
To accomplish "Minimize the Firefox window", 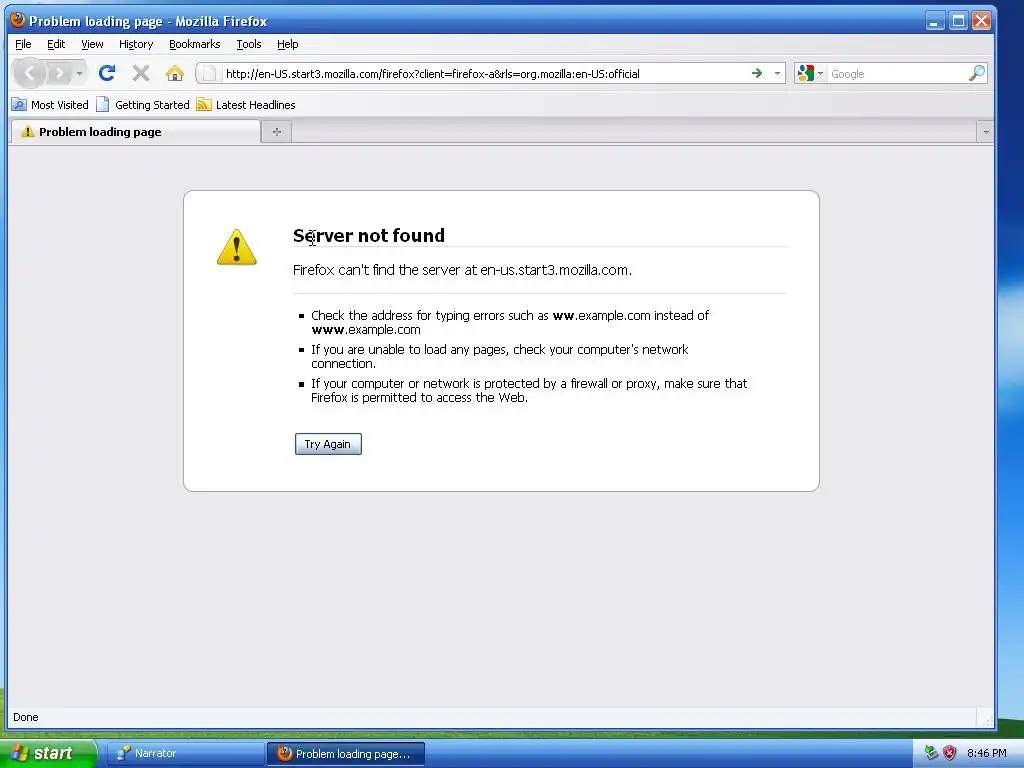I will (x=935, y=21).
